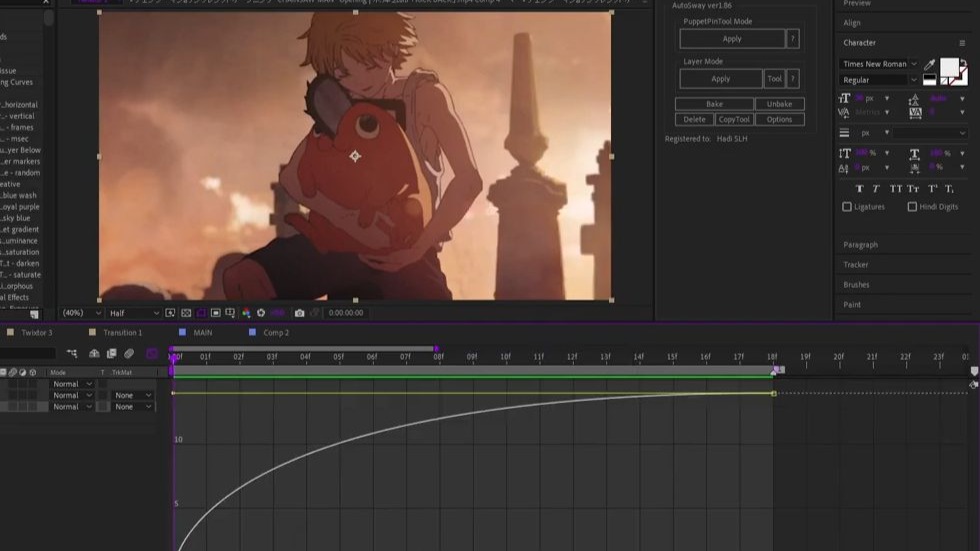Open the Character panel menu icon
The width and height of the screenshot is (980, 551).
coord(962,43)
